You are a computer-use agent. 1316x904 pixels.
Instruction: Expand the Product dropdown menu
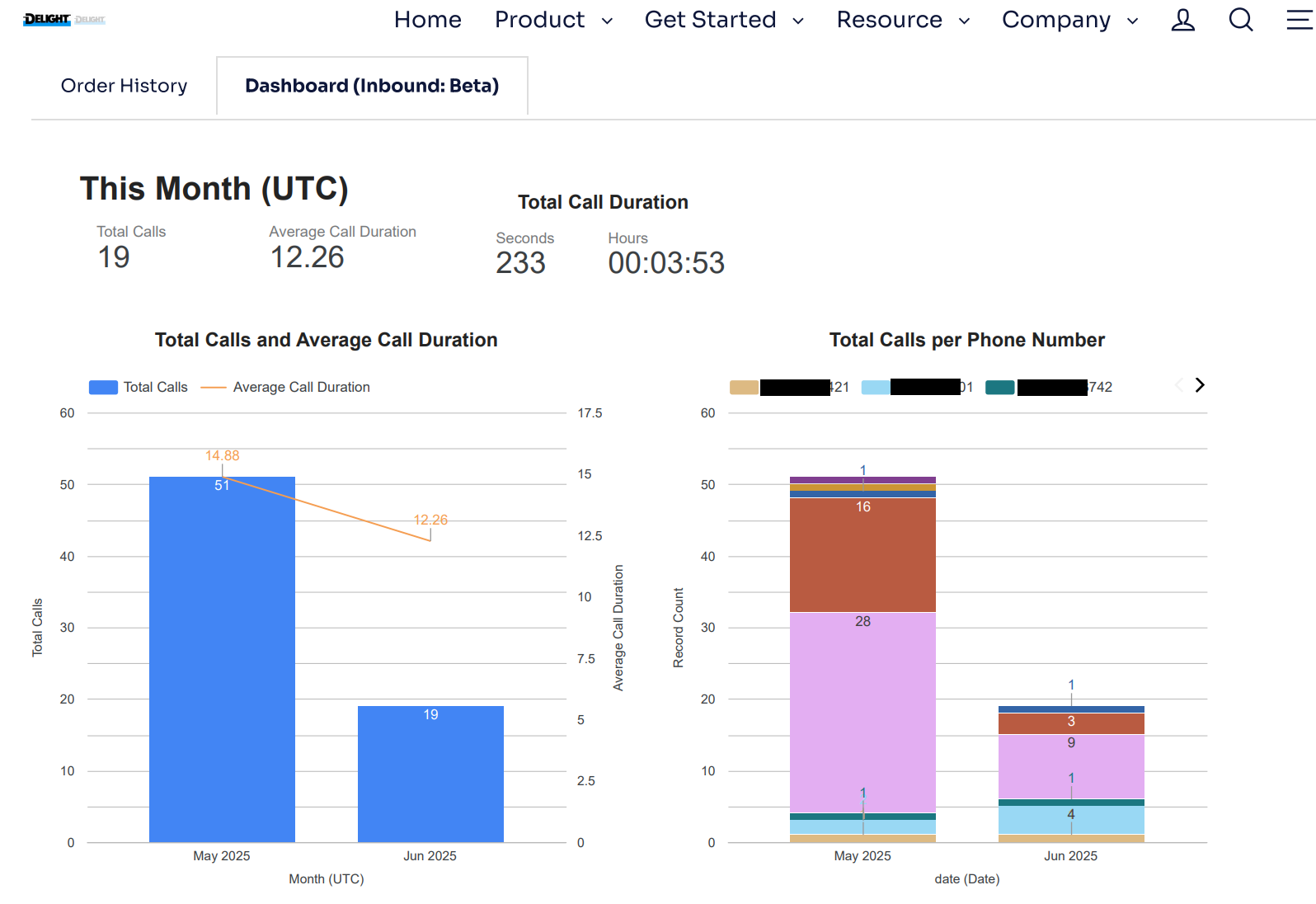coord(553,20)
